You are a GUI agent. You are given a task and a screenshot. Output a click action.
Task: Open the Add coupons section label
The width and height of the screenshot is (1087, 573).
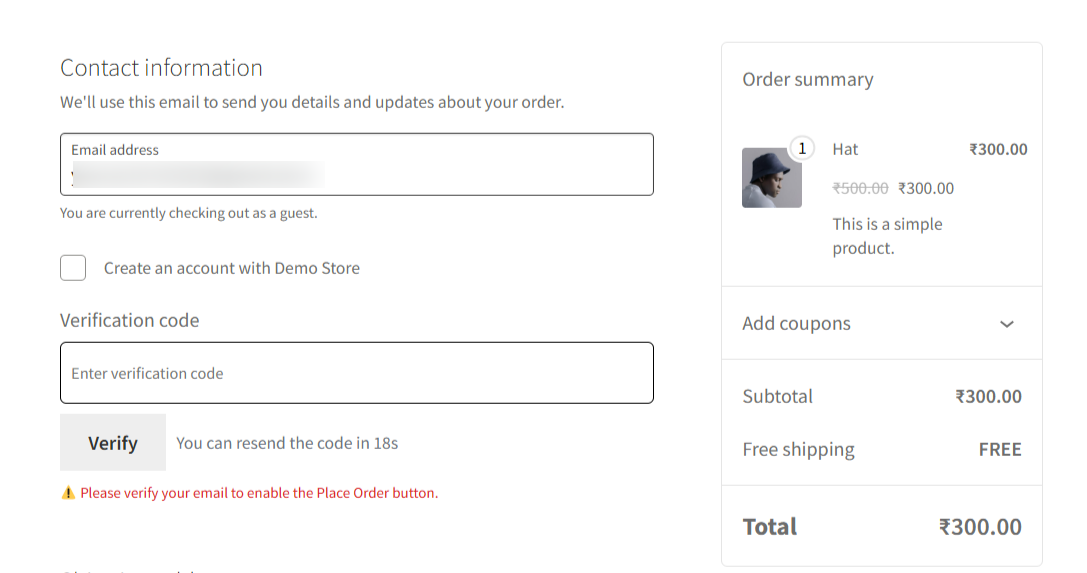coord(796,324)
